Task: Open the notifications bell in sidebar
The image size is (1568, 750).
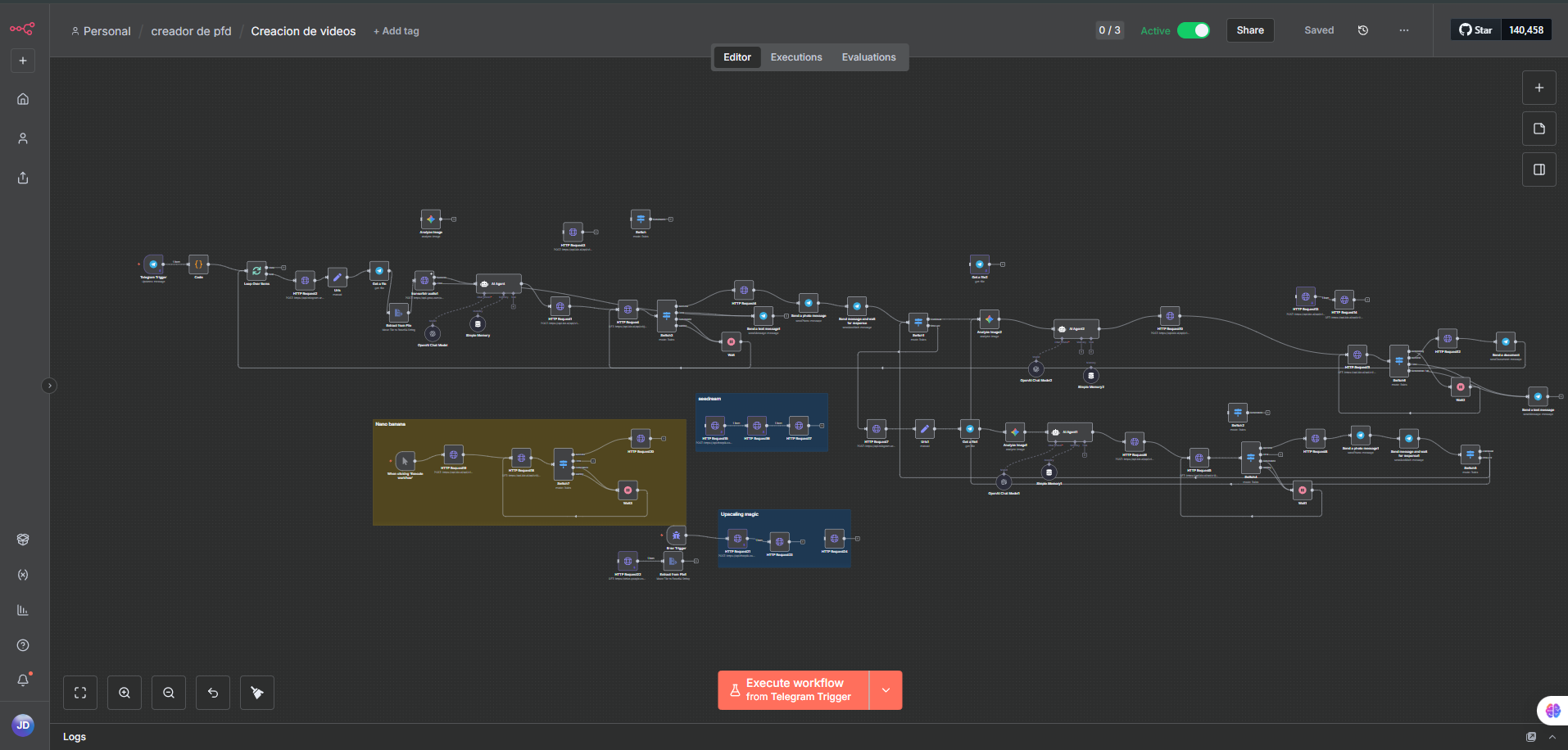Action: point(23,680)
